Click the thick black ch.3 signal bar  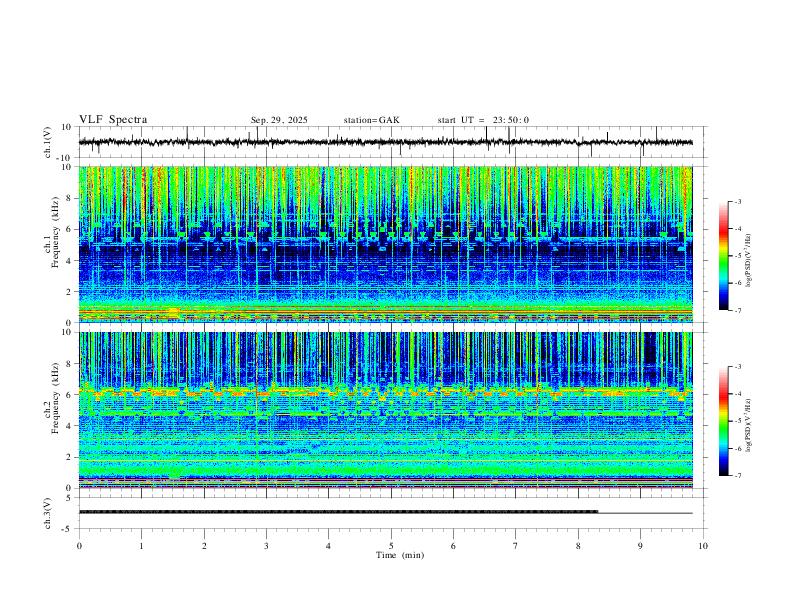pyautogui.click(x=338, y=512)
